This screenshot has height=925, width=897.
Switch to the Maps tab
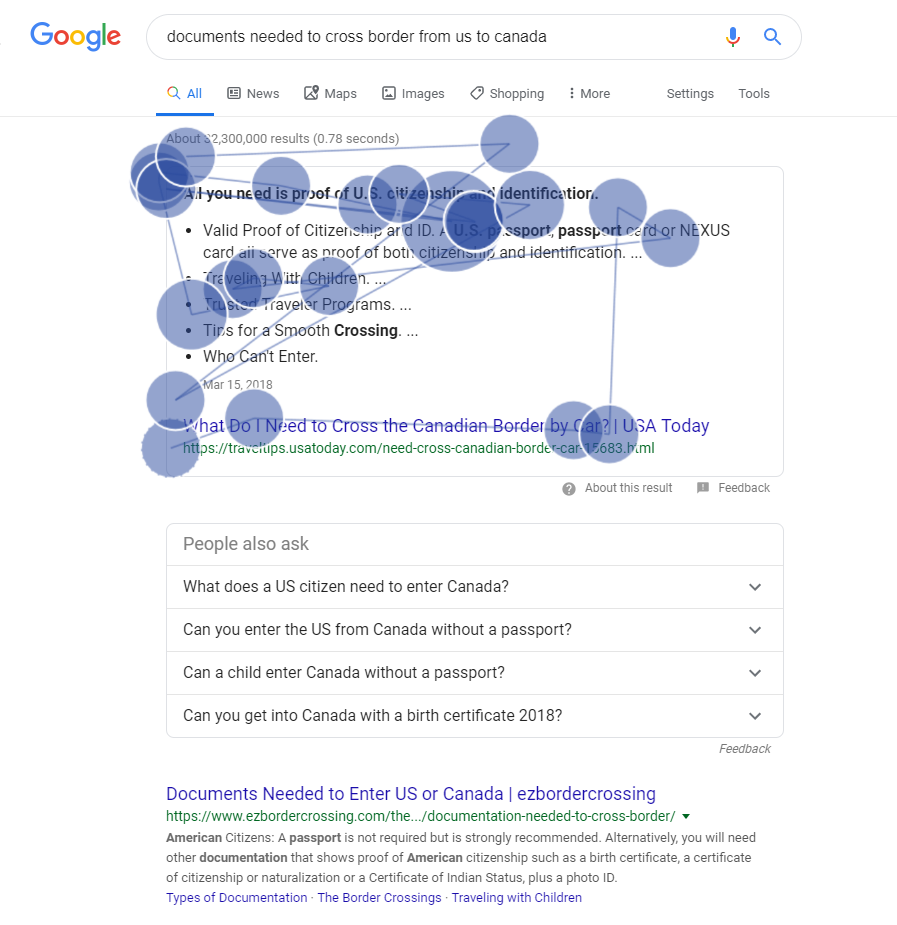coord(330,93)
